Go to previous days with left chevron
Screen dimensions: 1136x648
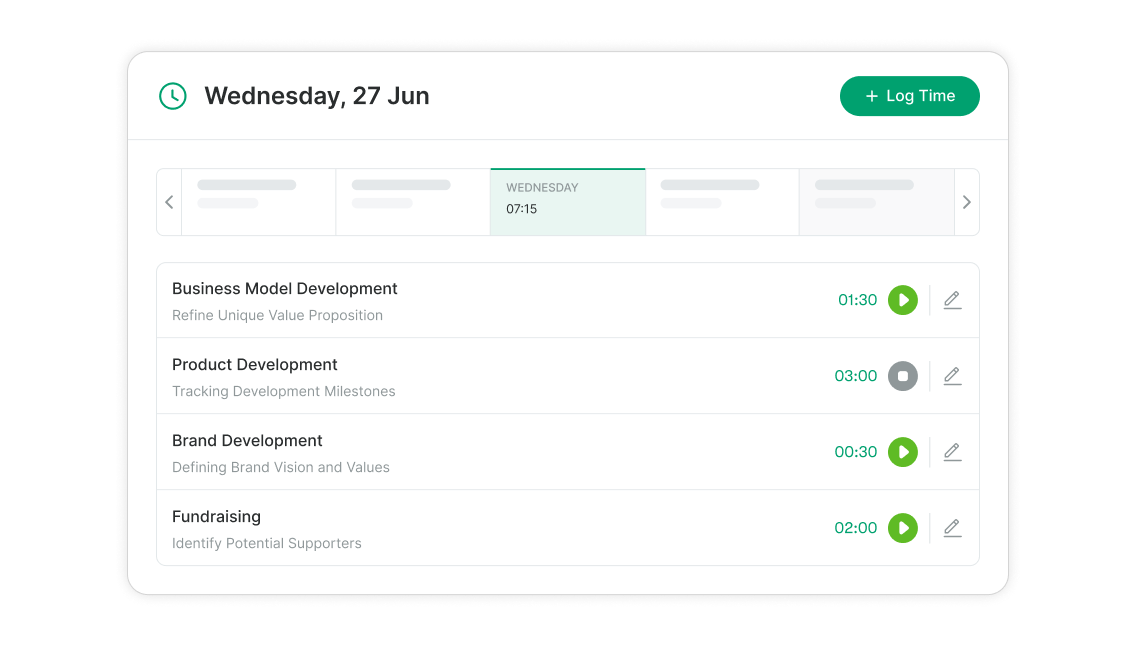[x=169, y=202]
